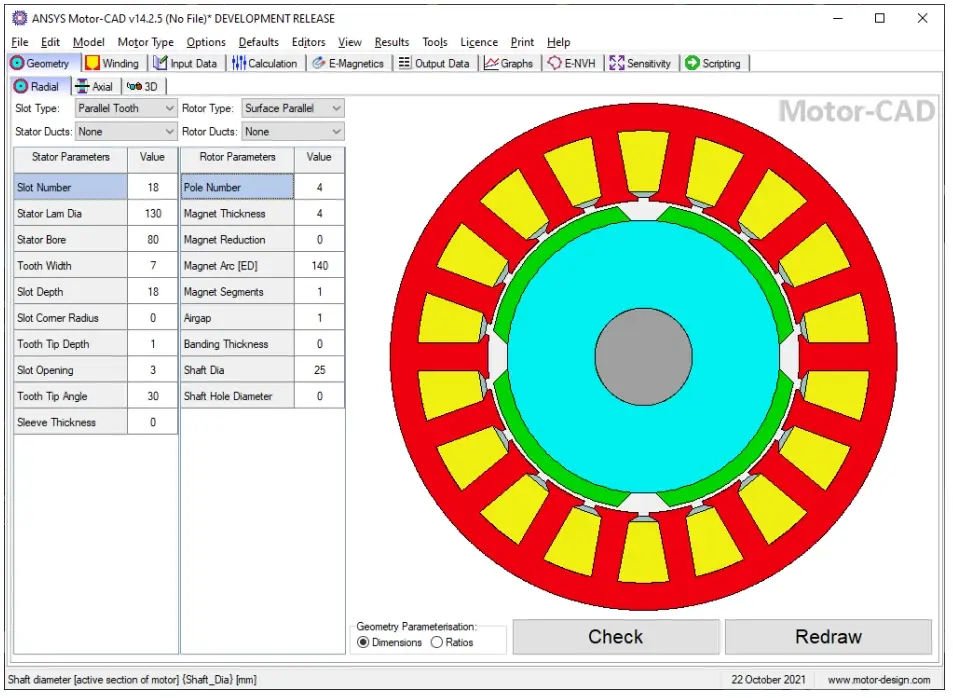Open the Rotor Type dropdown
Image resolution: width=953 pixels, height=698 pixels.
293,108
